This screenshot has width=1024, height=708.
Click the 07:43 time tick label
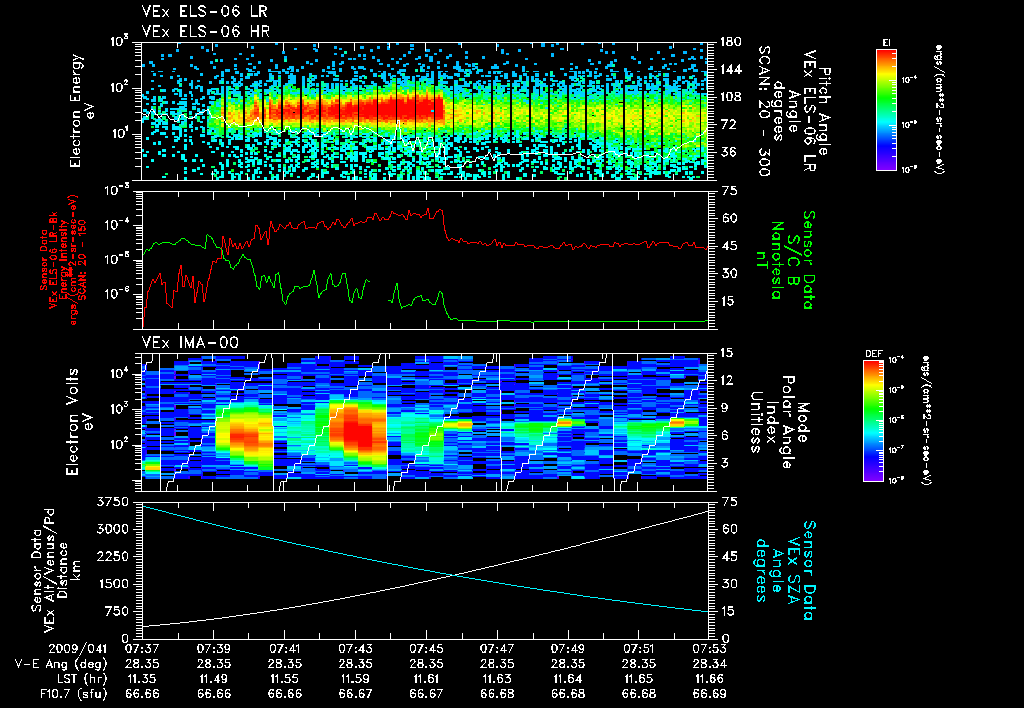(x=355, y=649)
